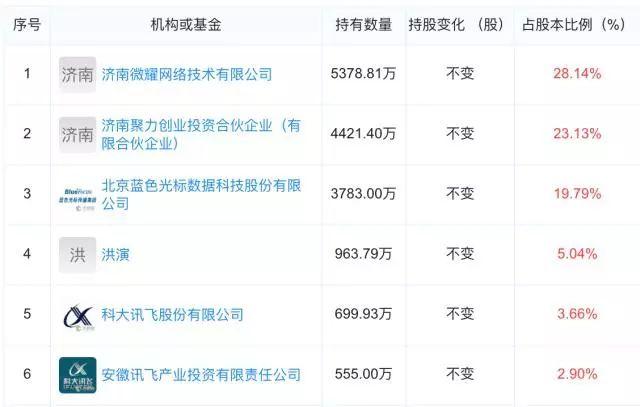Click the green 科大讯飞 logo in row 6
Viewport: 640px width, 407px height.
point(78,374)
